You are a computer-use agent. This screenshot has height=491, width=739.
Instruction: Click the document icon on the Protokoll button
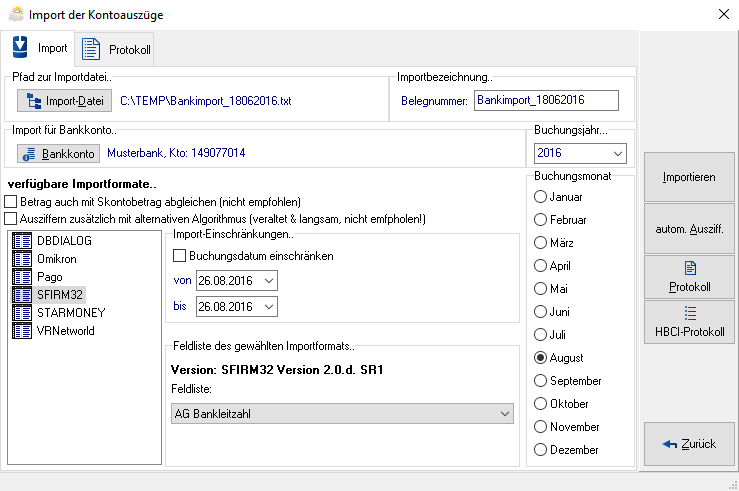tap(690, 268)
